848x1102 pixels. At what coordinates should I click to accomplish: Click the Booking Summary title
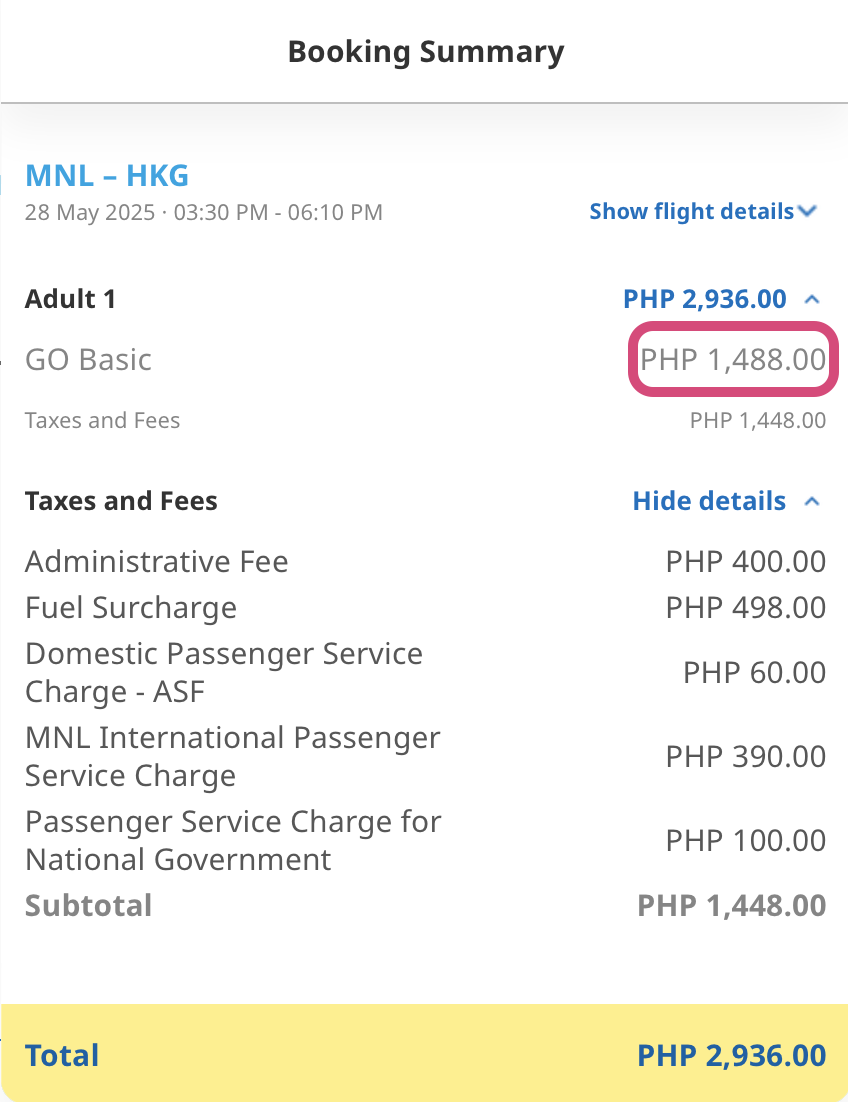tap(426, 52)
